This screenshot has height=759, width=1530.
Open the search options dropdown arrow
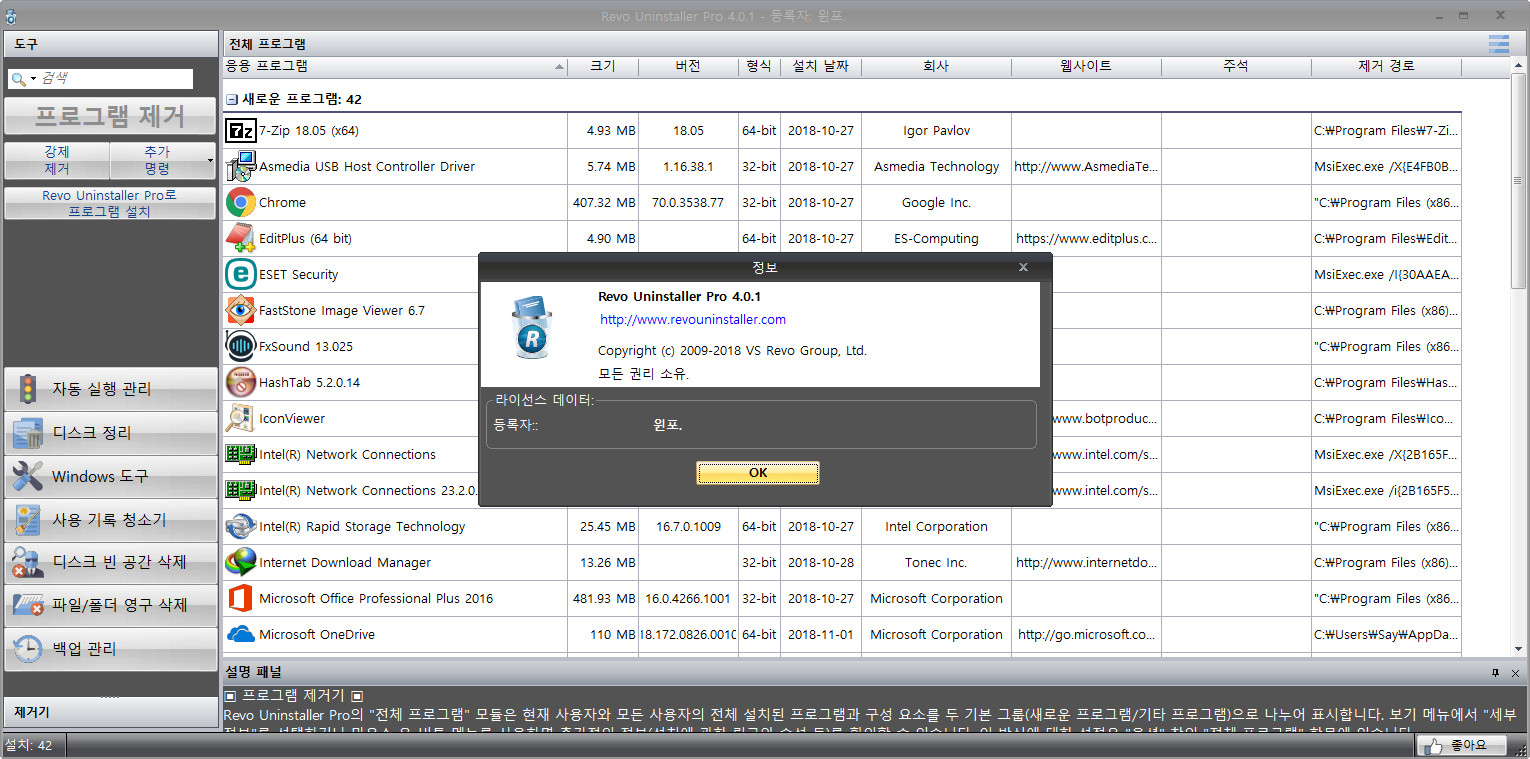pos(33,79)
